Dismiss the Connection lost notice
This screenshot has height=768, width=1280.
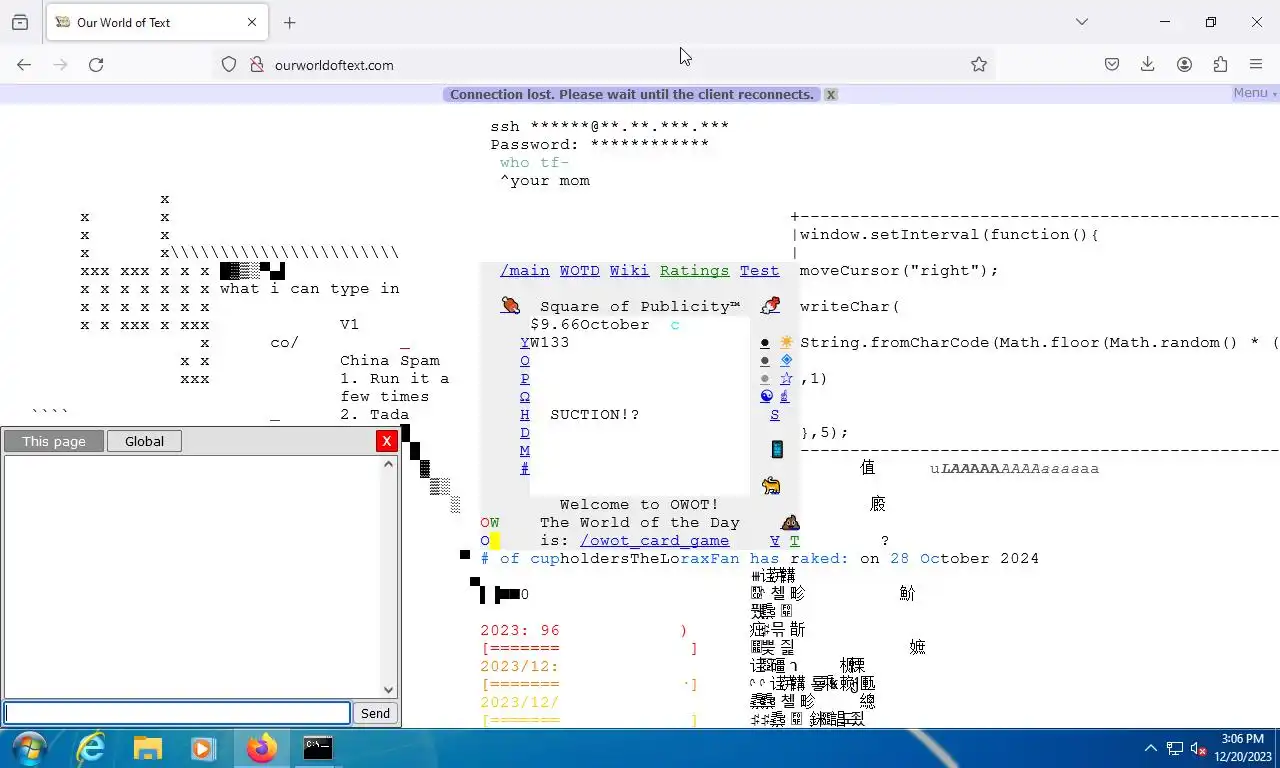pos(830,94)
